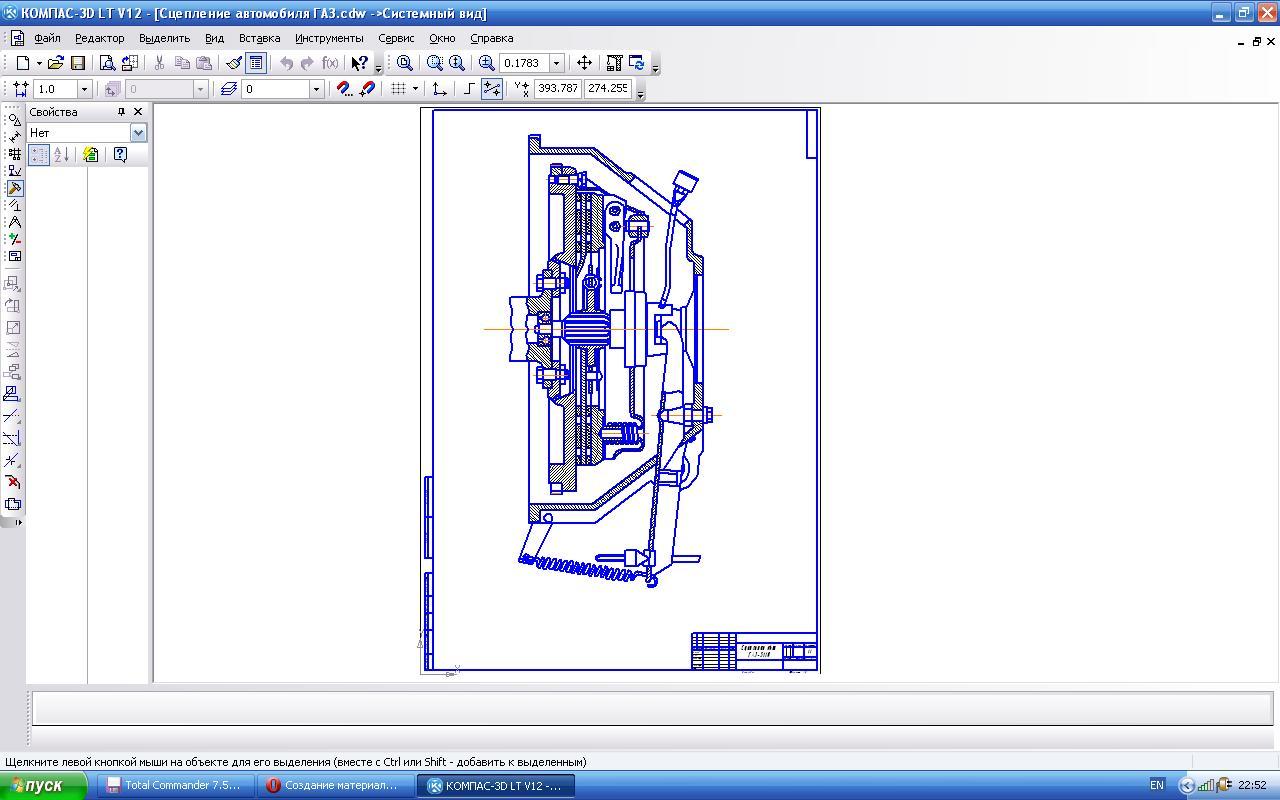Select the Geometry tools panel icon
The width and height of the screenshot is (1280, 800).
pos(14,119)
